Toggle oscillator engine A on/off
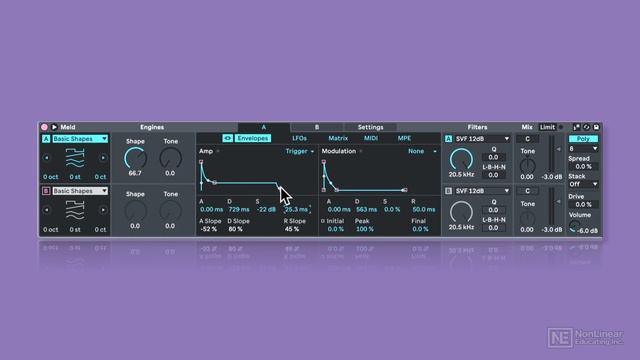The image size is (640, 360). 46,139
